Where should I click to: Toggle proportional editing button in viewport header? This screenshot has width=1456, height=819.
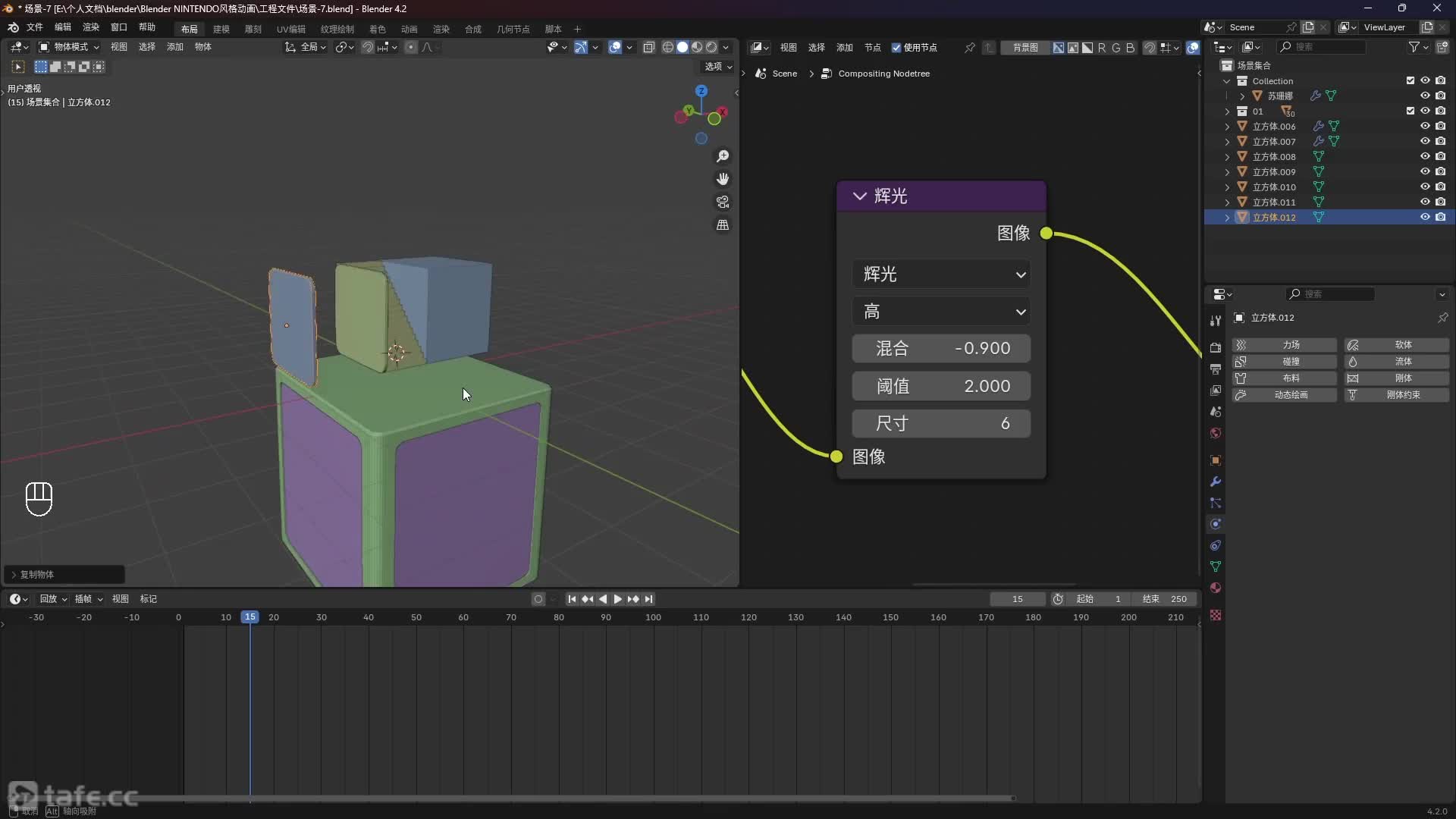pos(411,47)
